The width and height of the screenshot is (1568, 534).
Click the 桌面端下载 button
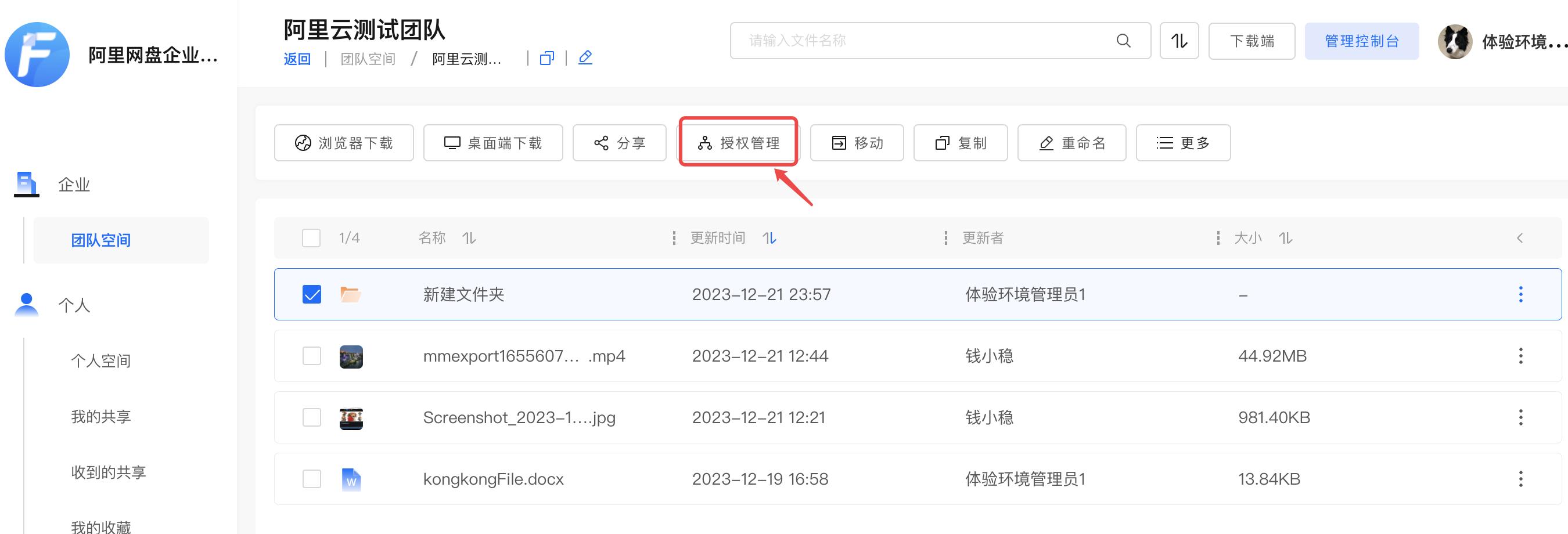[x=493, y=143]
